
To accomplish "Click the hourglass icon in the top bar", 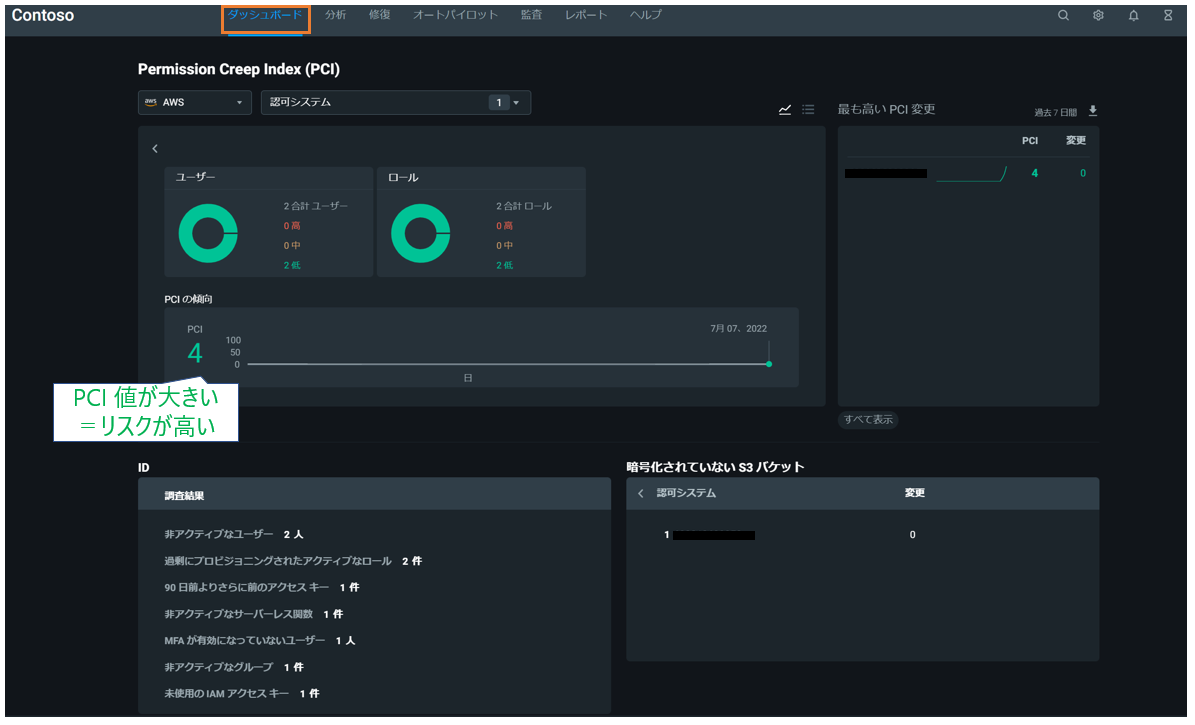I will pos(1168,15).
